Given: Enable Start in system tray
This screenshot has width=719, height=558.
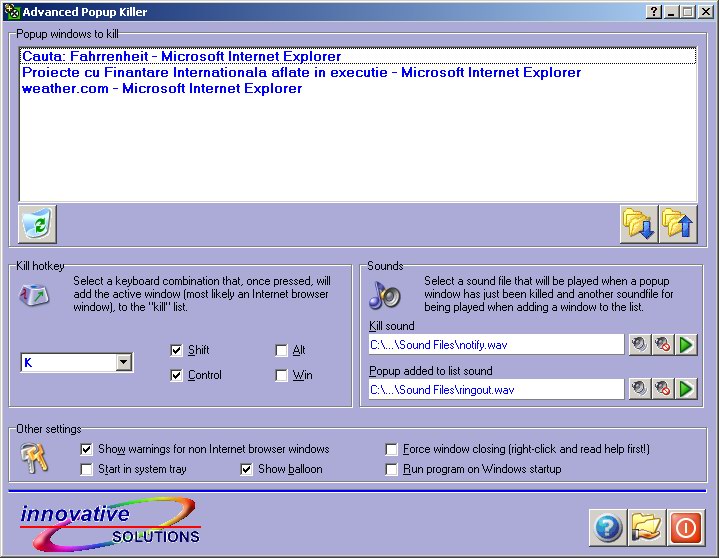Looking at the screenshot, I should coord(86,469).
